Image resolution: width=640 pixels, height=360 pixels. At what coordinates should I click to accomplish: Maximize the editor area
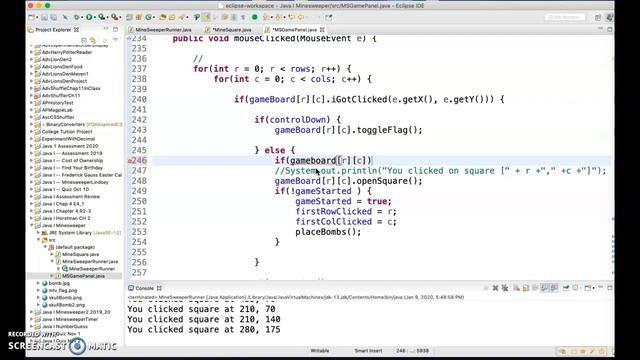(610, 29)
